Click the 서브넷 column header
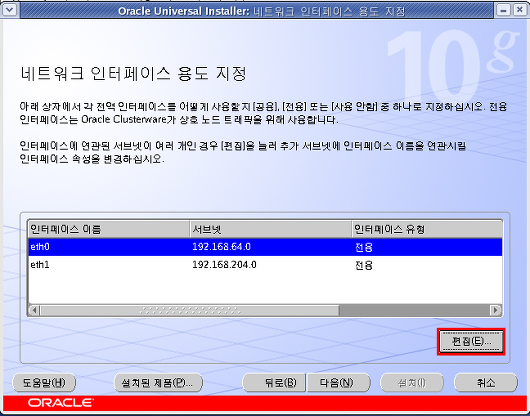Viewport: 530px width, 416px height. [271, 230]
